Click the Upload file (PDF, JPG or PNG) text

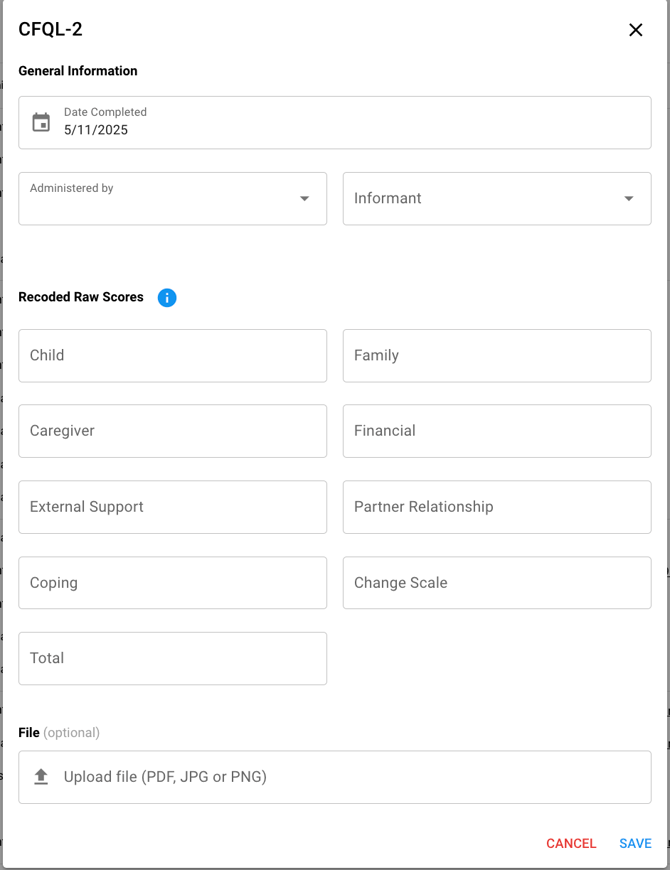(165, 777)
